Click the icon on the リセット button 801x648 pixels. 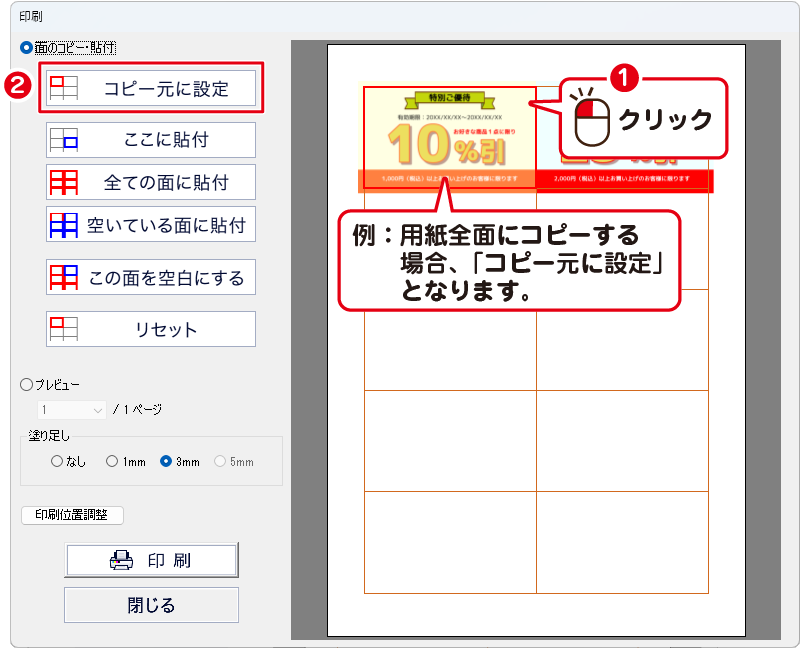point(63,329)
